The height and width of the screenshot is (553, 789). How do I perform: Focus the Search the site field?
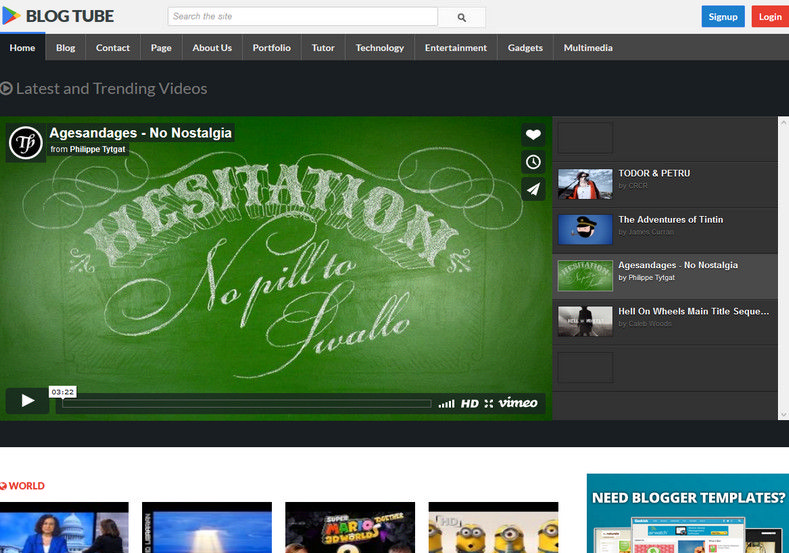click(x=303, y=17)
